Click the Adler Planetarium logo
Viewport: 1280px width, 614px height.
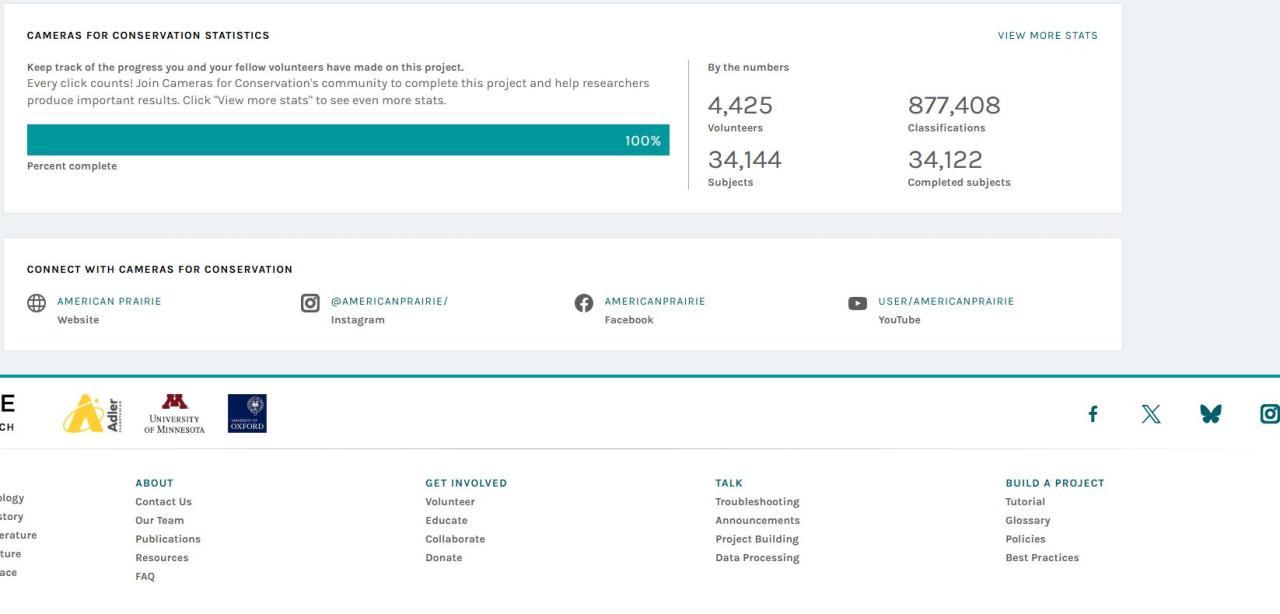tap(92, 413)
